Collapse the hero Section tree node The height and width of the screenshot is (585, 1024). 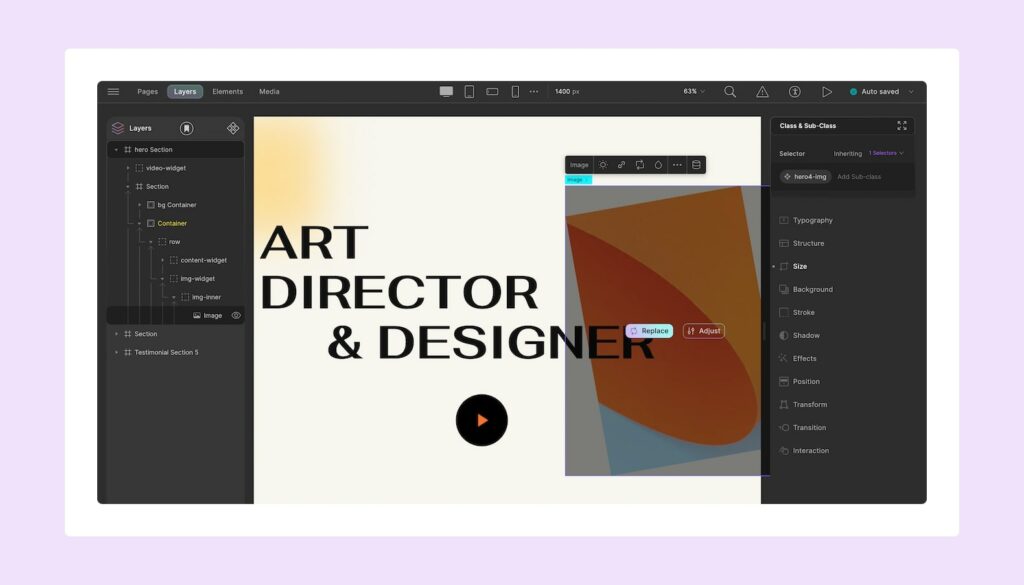click(116, 150)
